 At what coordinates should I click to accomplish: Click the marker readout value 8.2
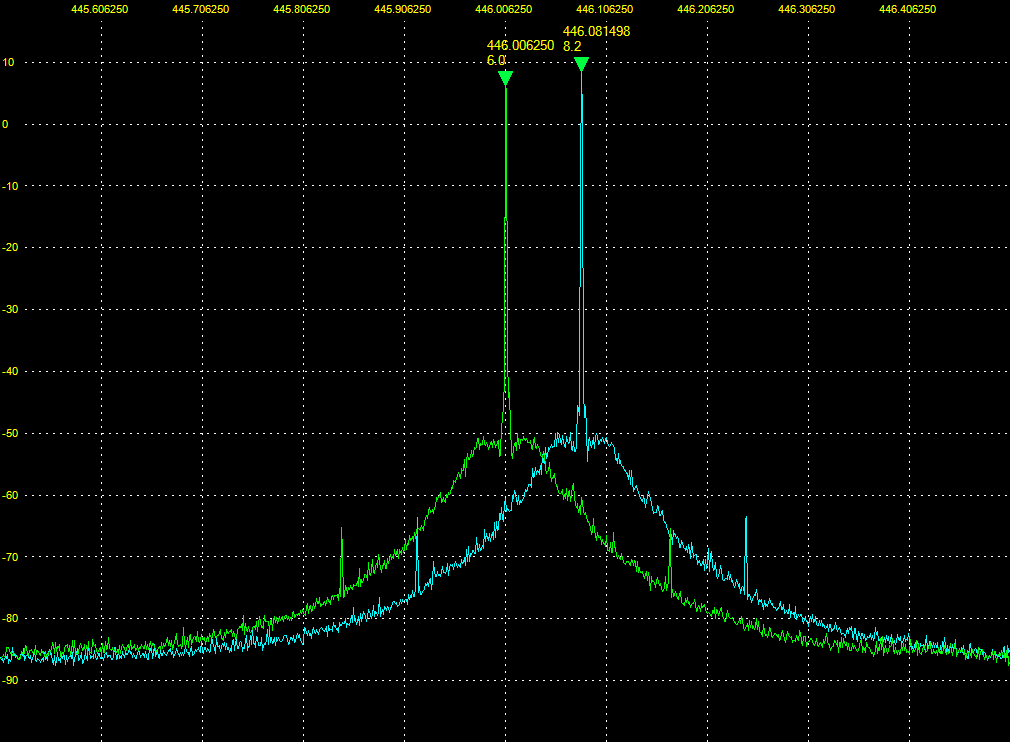(572, 46)
